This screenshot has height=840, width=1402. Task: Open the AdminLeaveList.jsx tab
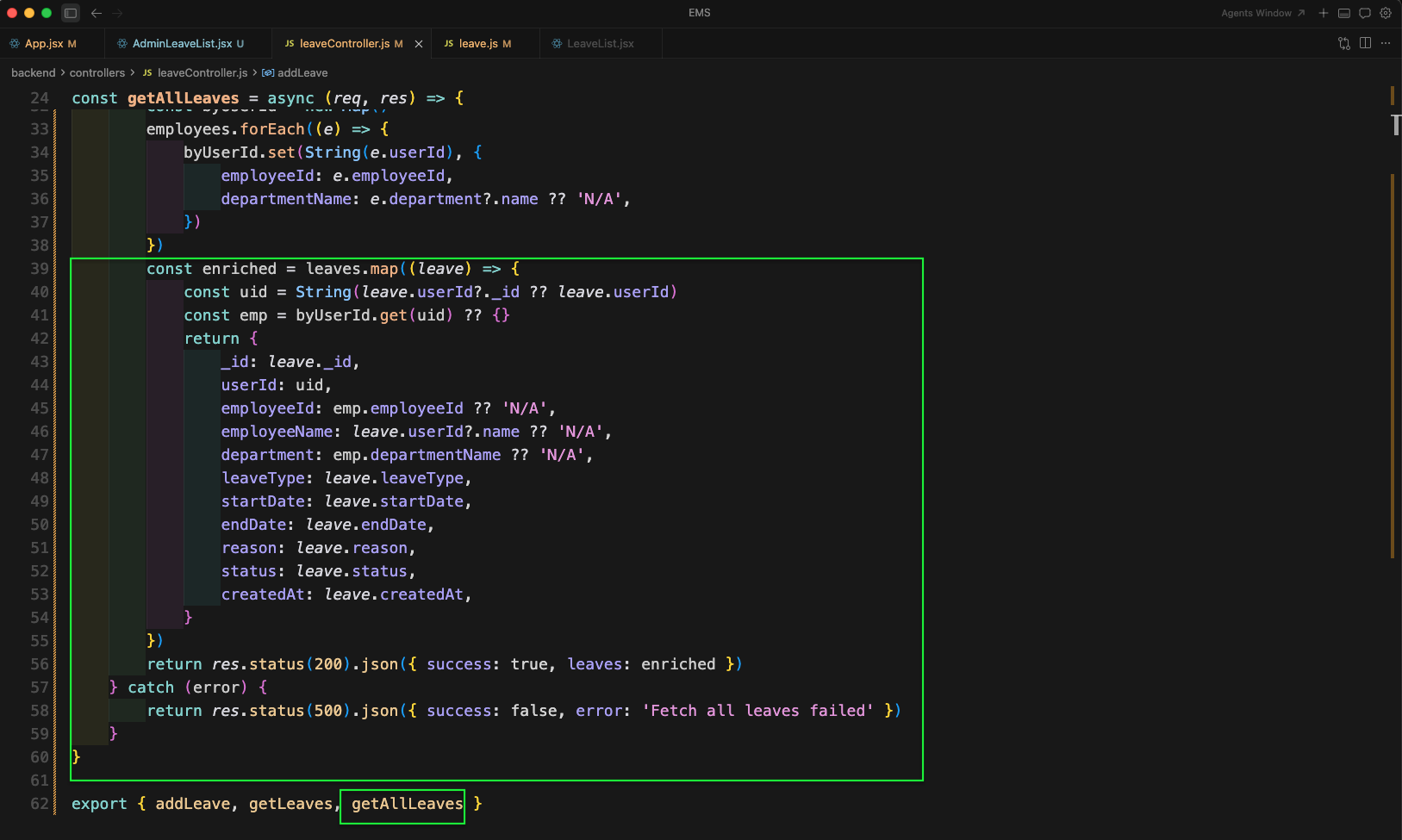point(188,44)
